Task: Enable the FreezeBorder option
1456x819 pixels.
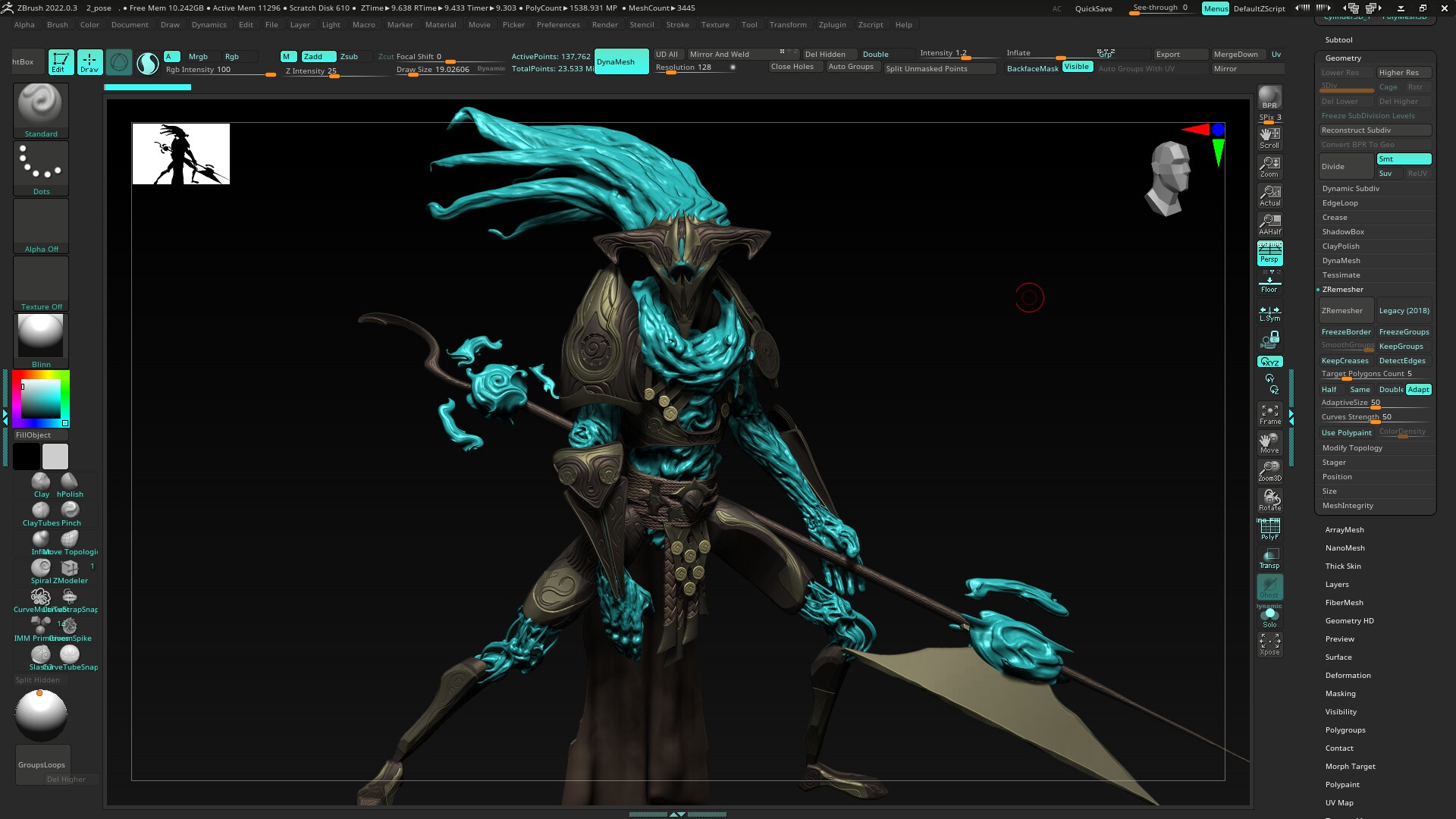Action: click(x=1346, y=331)
